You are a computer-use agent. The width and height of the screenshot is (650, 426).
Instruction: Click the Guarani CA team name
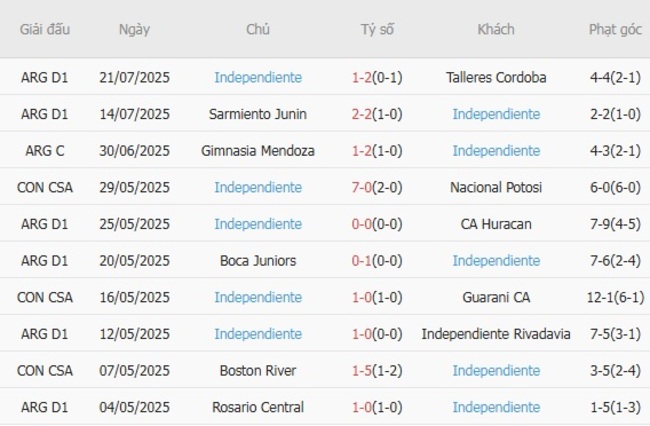[x=496, y=297]
